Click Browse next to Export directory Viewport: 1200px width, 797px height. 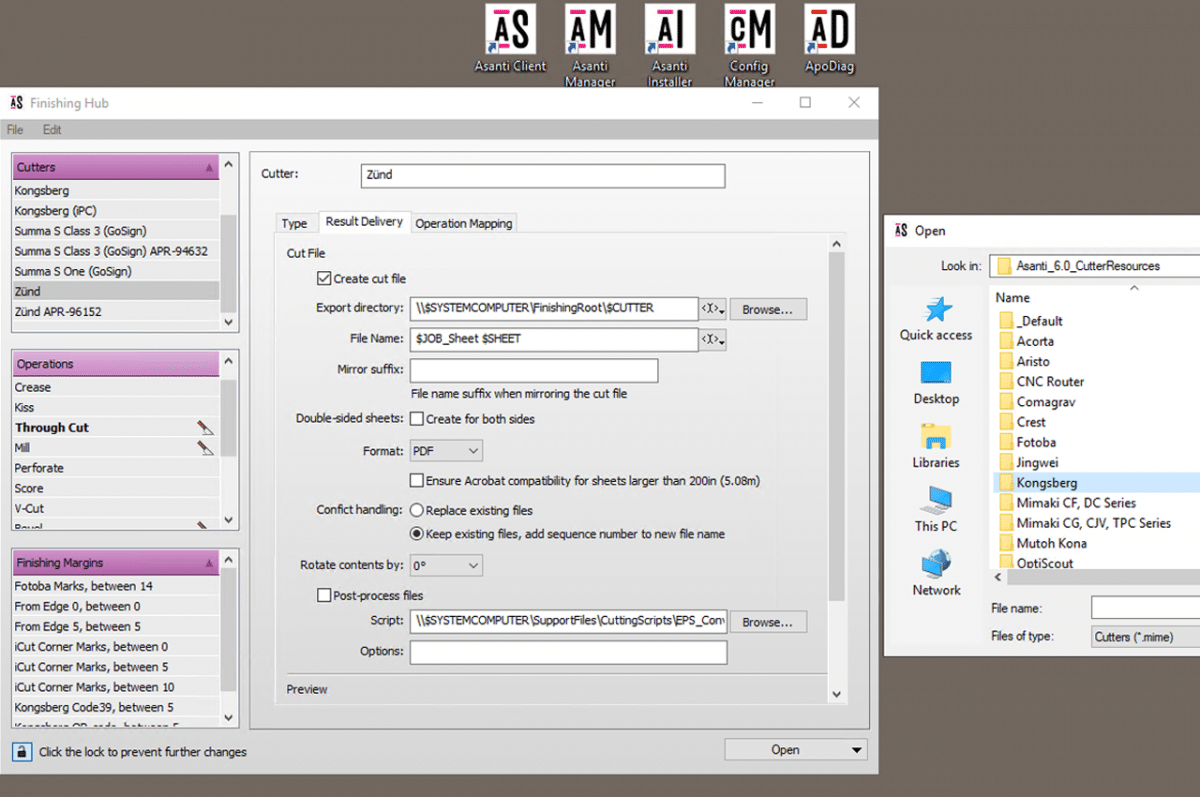[768, 309]
